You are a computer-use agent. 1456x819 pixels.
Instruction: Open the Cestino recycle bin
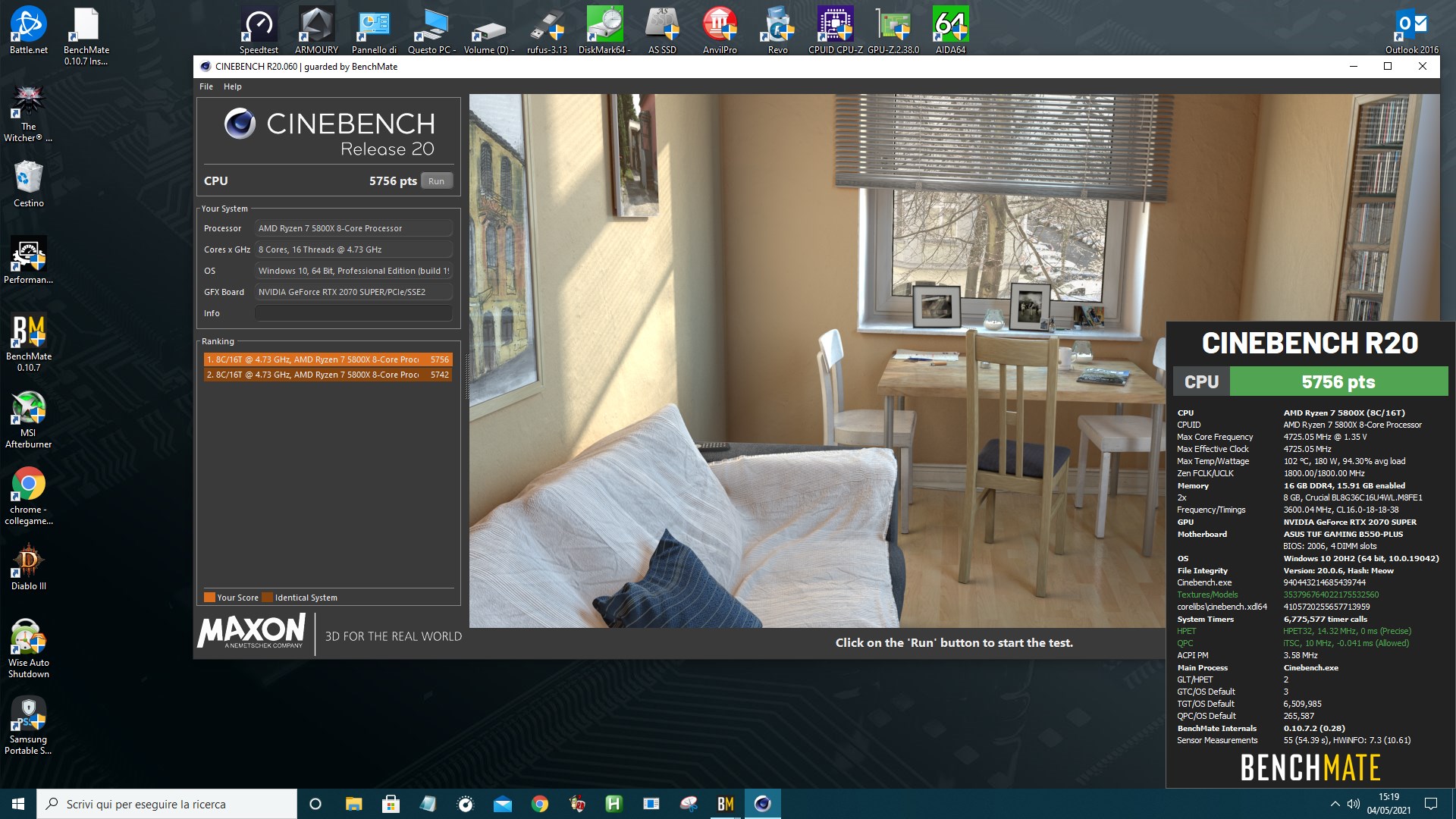[x=28, y=184]
